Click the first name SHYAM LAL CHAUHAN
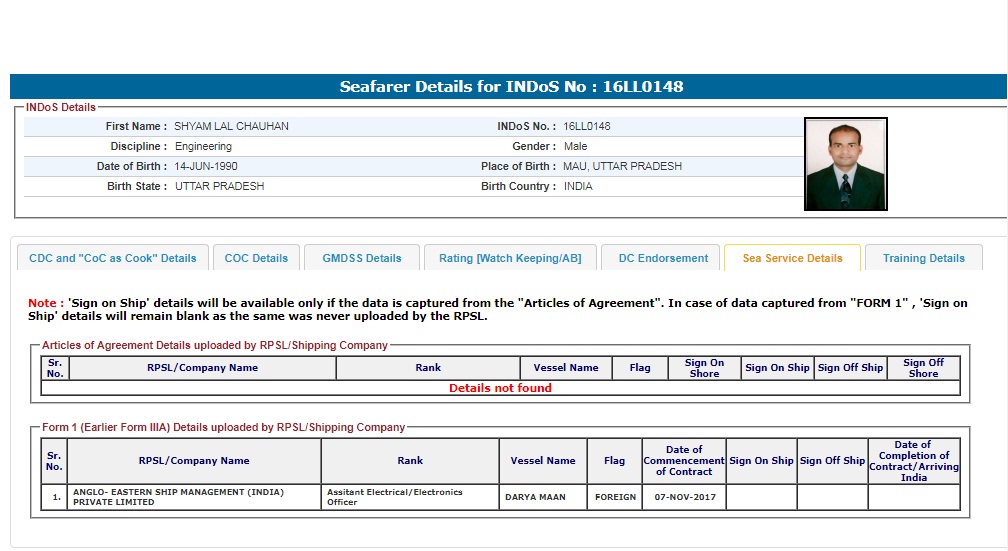Screen dimensions: 1008x551 [231, 127]
